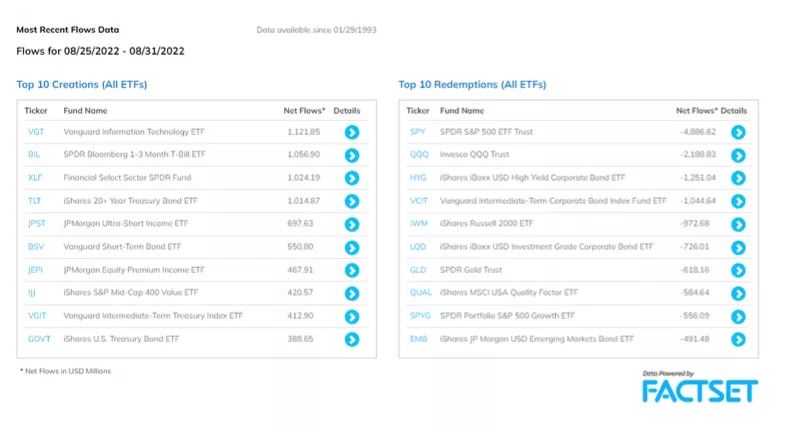This screenshot has width=800, height=432.
Task: Select JPMorgan Equity Premium Income ETF name
Action: coord(134,270)
